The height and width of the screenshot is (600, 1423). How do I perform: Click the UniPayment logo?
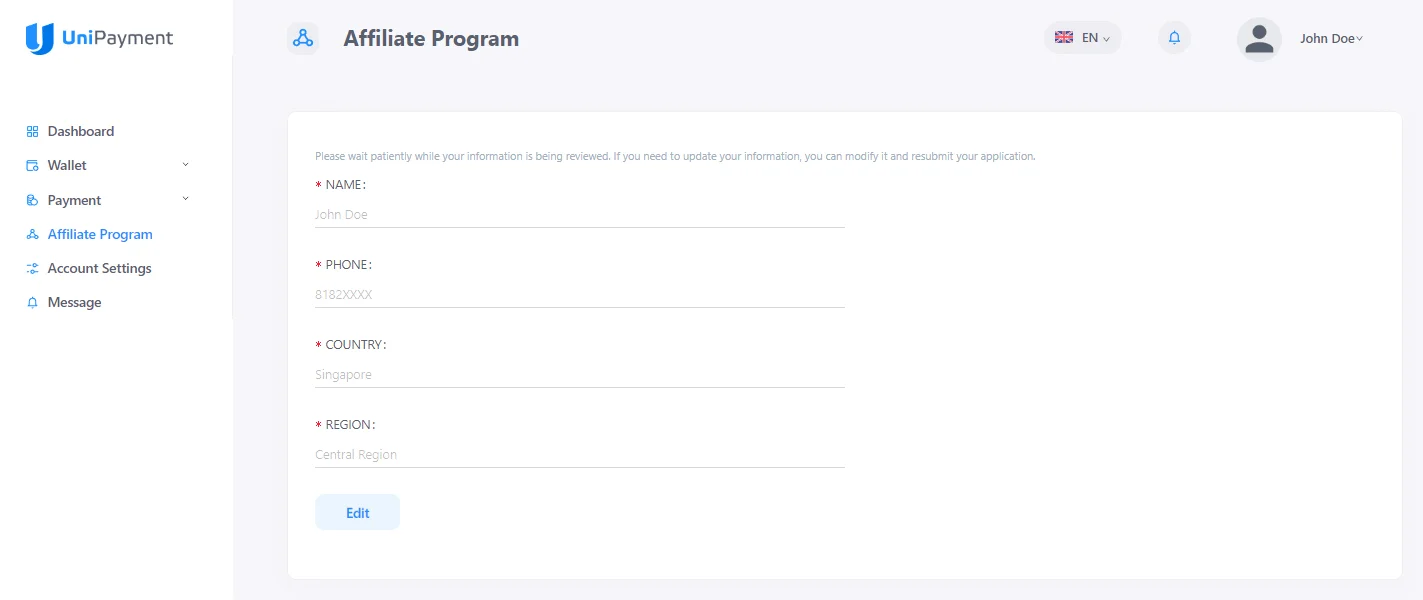(x=97, y=38)
